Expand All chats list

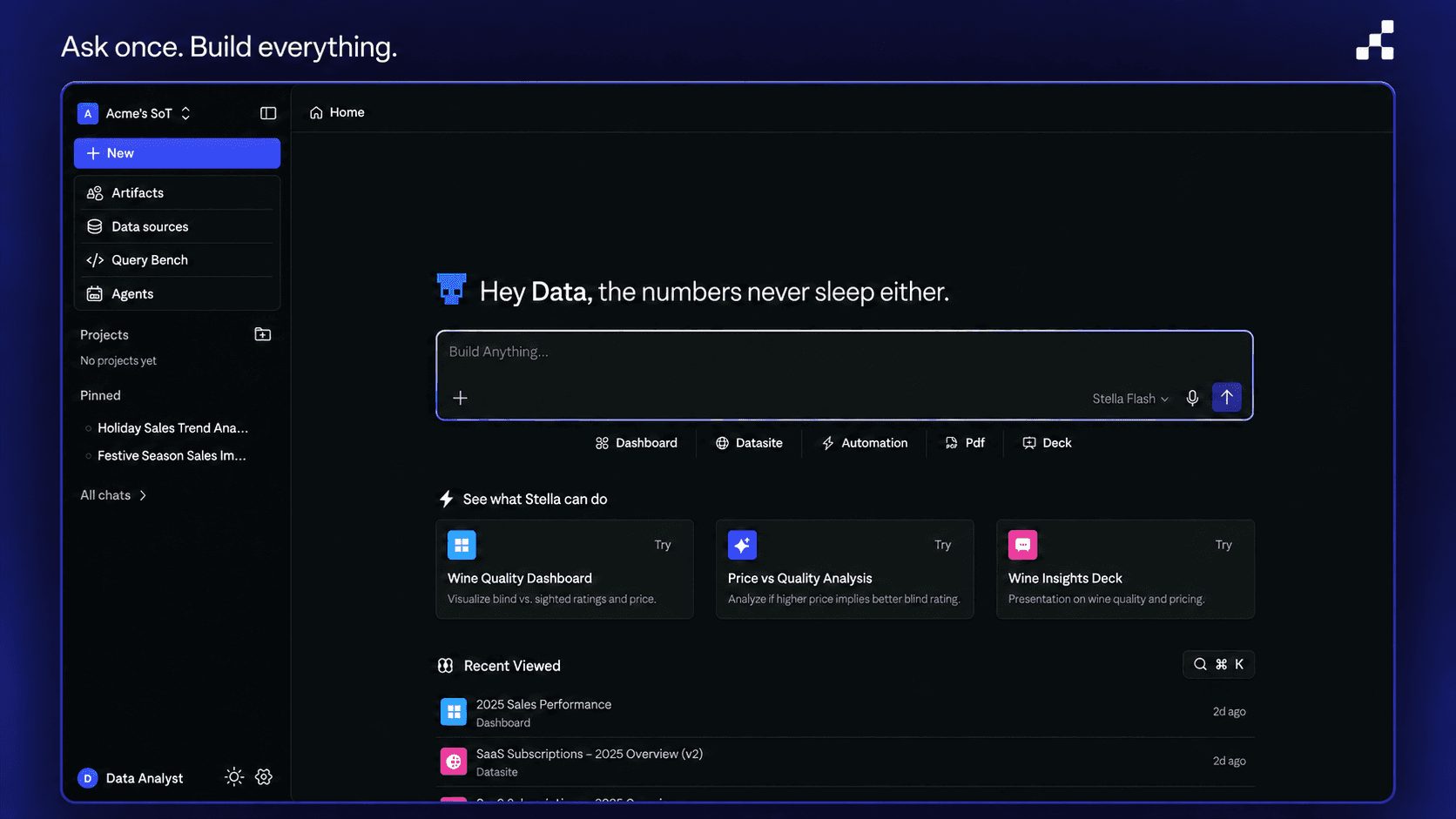pos(113,495)
